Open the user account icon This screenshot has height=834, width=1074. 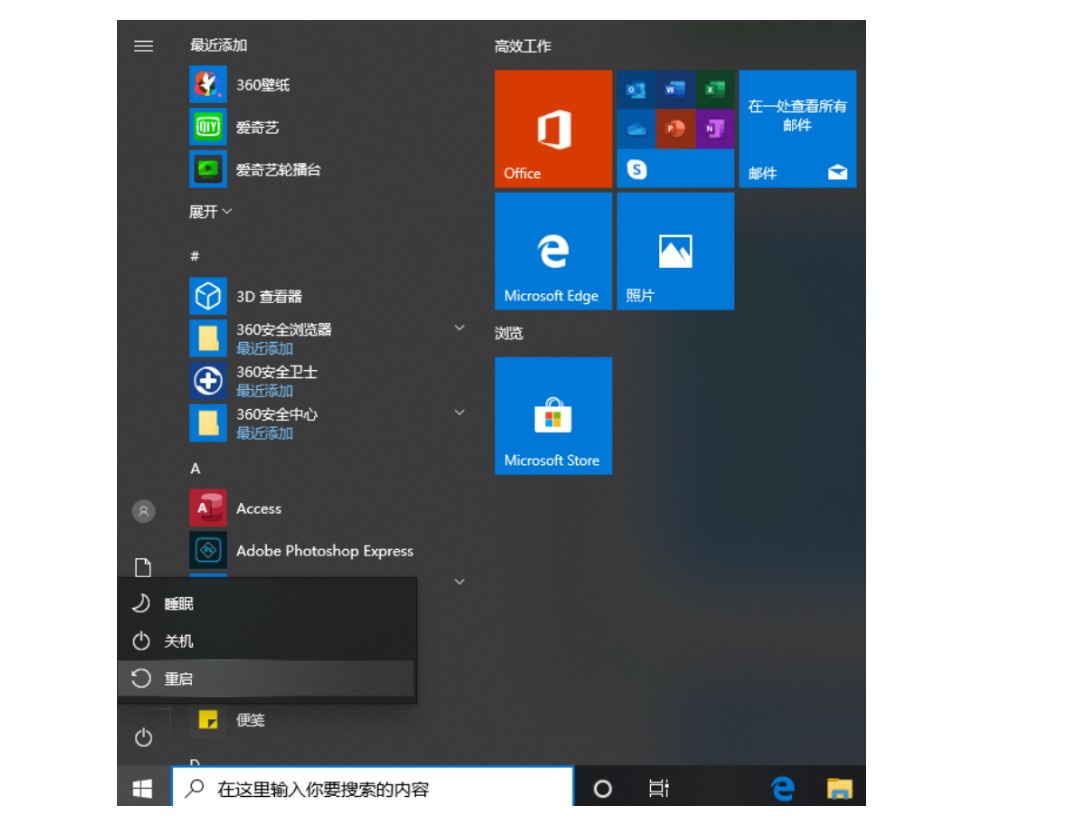tap(143, 511)
